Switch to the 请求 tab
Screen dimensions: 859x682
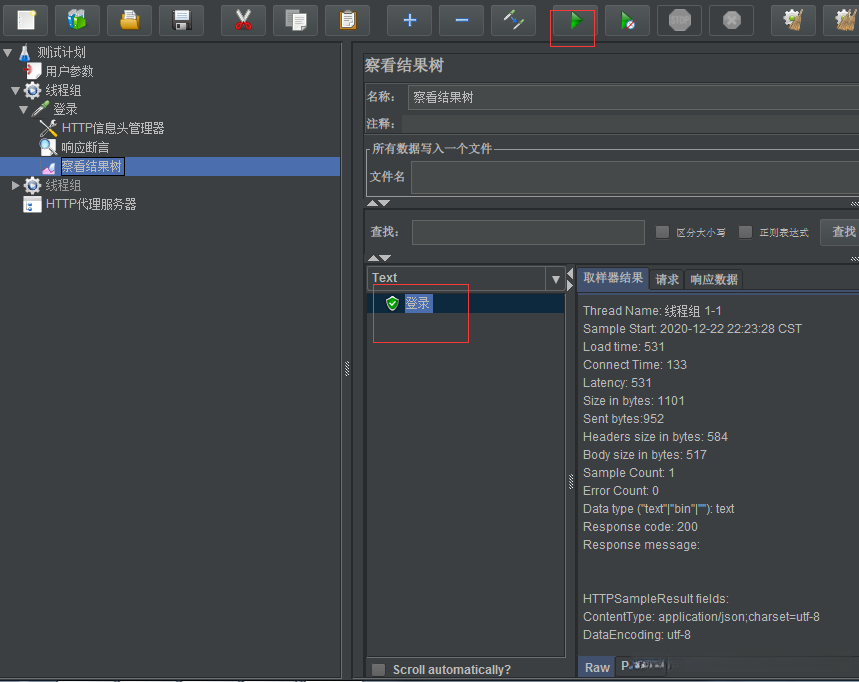coord(667,280)
